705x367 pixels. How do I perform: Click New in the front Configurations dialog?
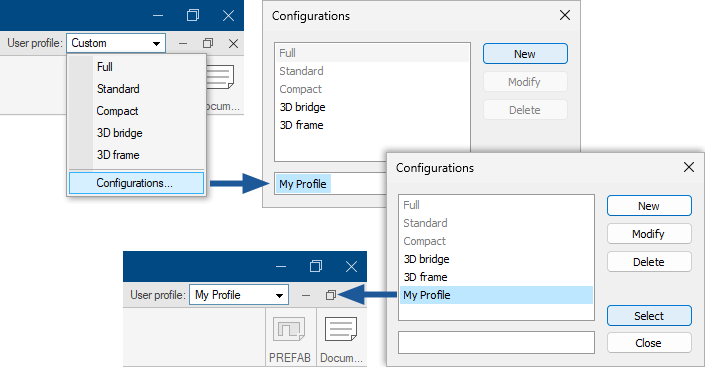(x=649, y=206)
